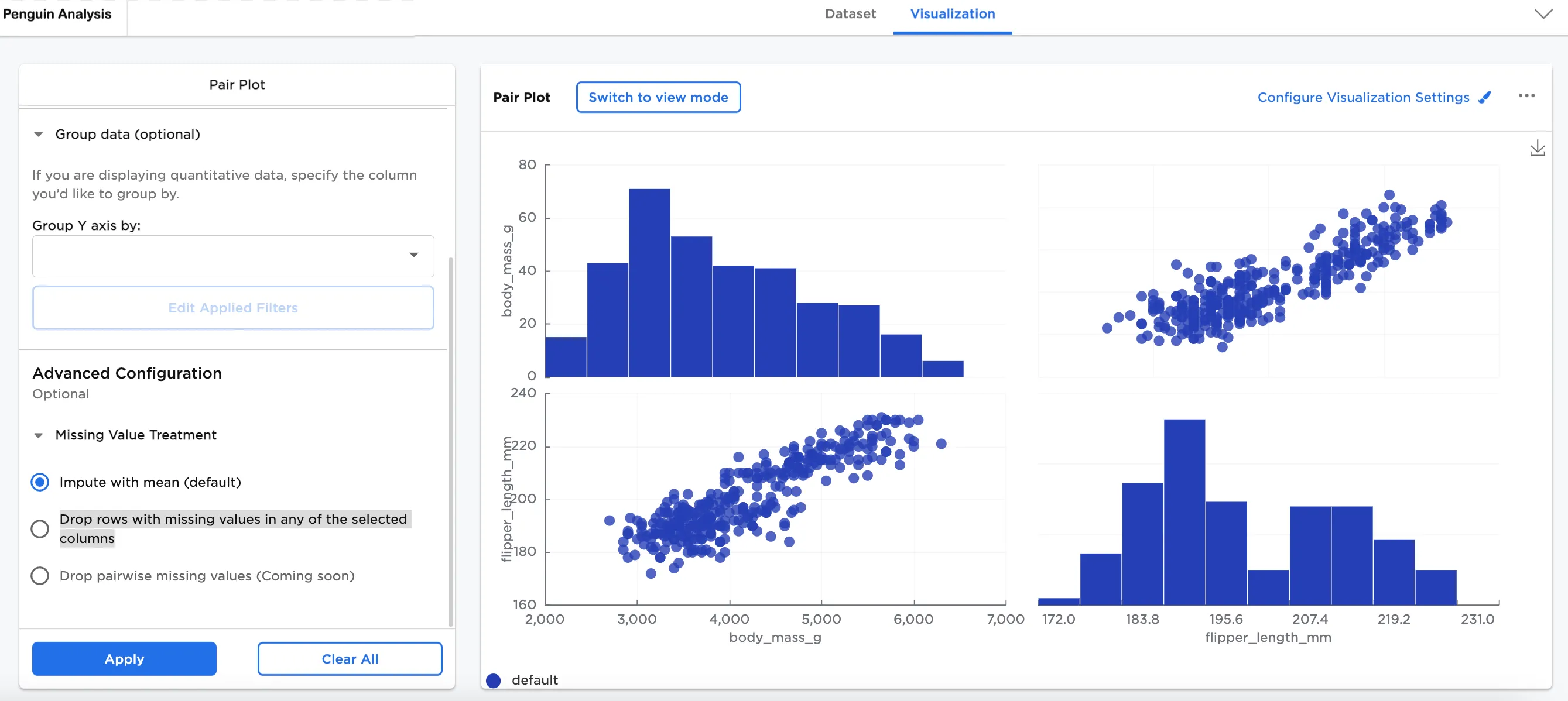Image resolution: width=1568 pixels, height=701 pixels.
Task: Click the download chart icon
Action: tap(1536, 149)
